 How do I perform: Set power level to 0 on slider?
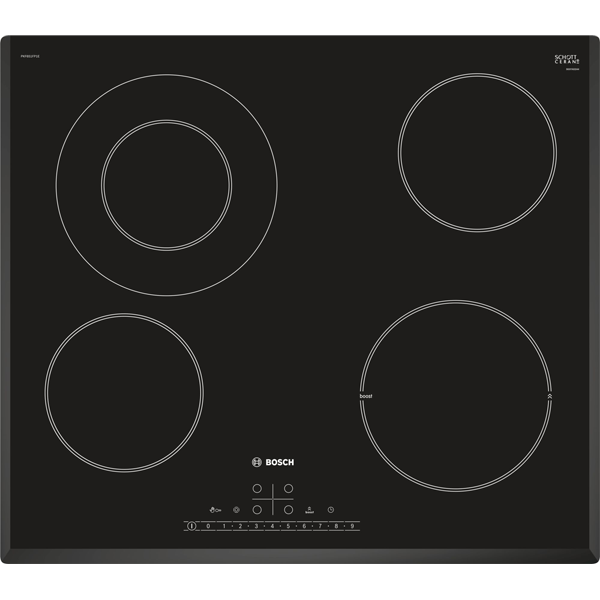[x=208, y=525]
